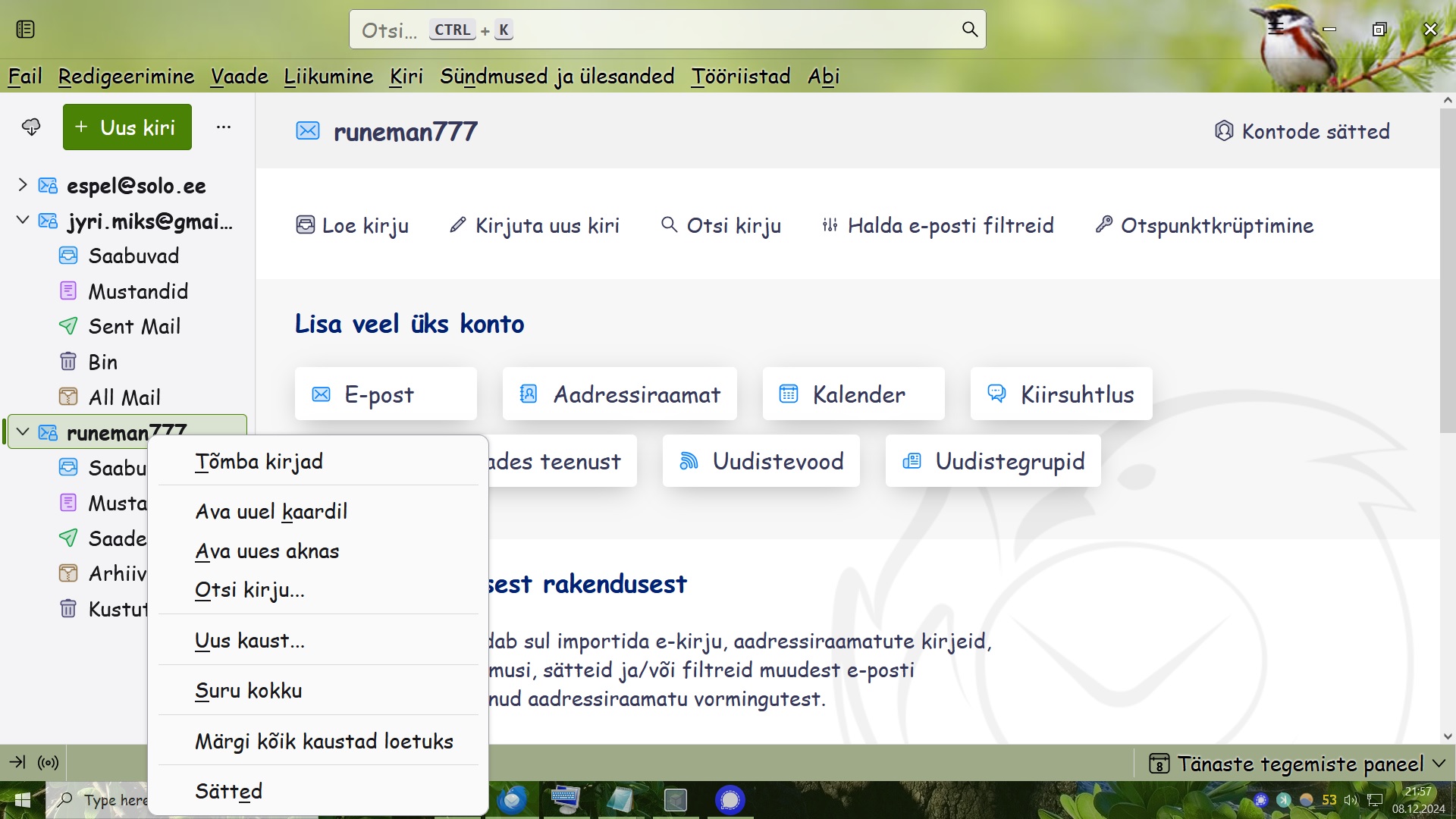Click the online status radio icon
This screenshot has height=819, width=1456.
click(48, 762)
